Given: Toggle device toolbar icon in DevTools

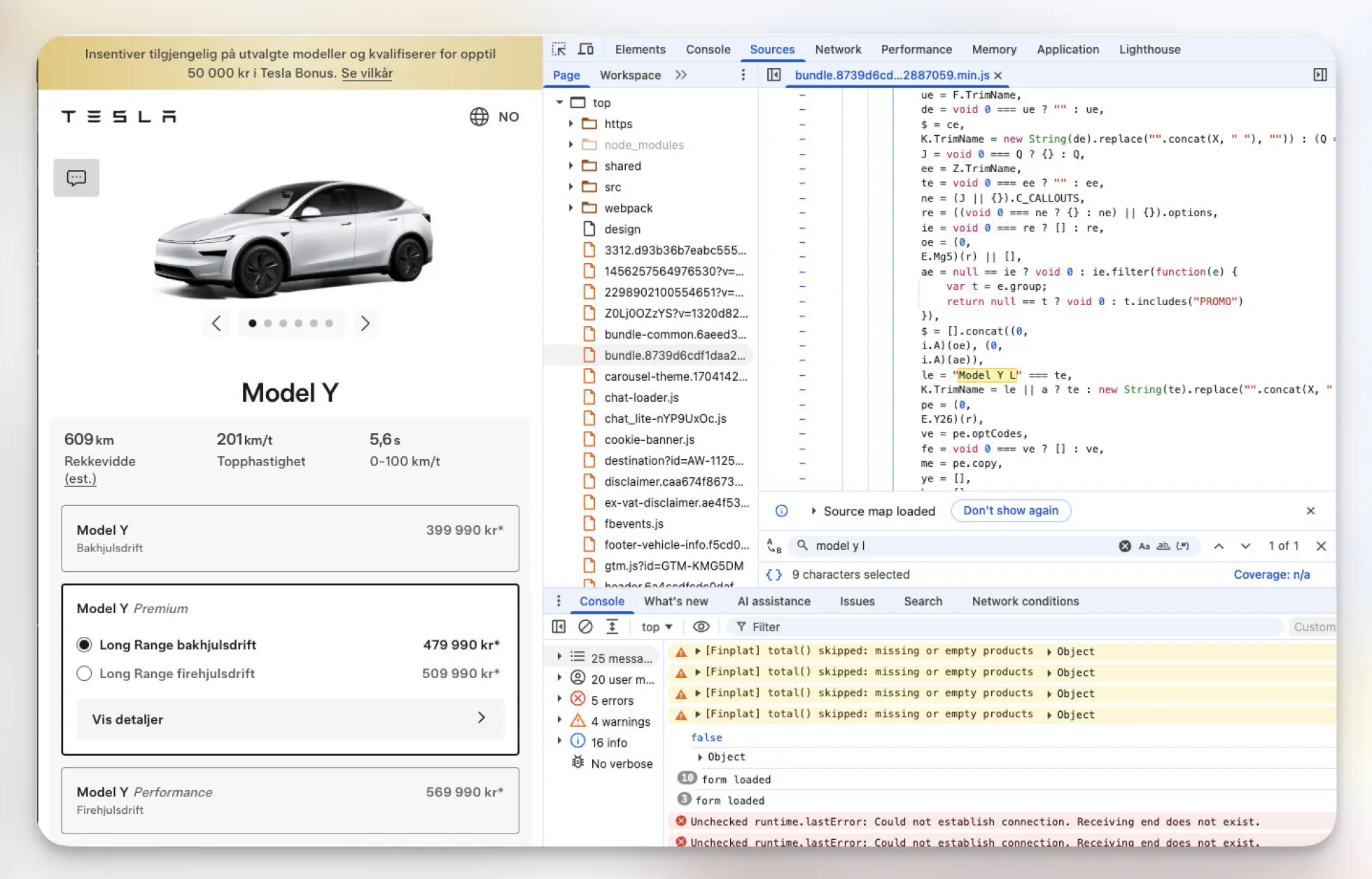Looking at the screenshot, I should click(x=586, y=49).
